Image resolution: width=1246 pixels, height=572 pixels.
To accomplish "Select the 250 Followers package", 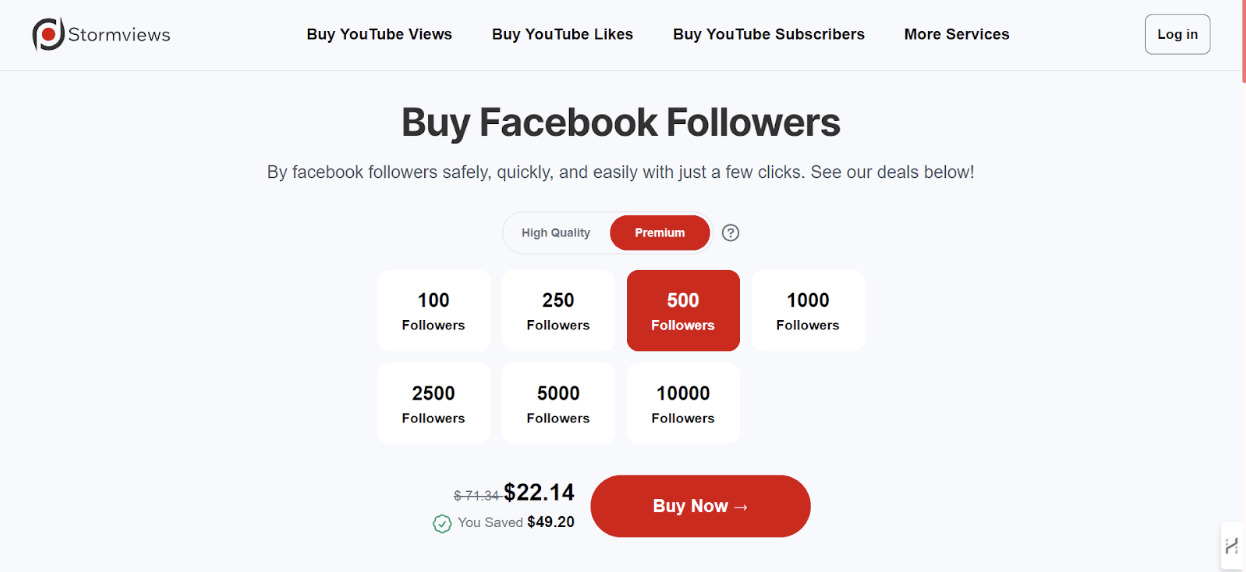I will (x=558, y=310).
